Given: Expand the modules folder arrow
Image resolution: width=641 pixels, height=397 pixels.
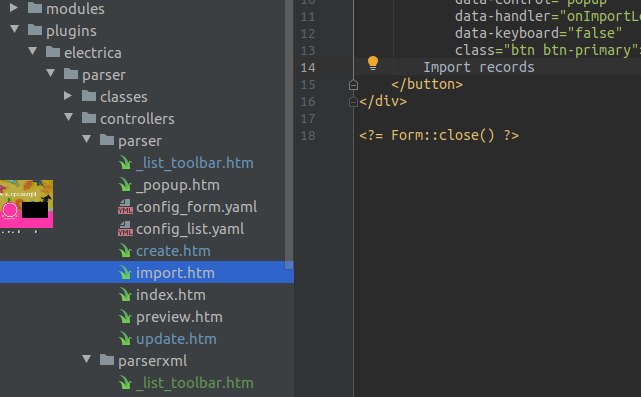Looking at the screenshot, I should tap(13, 7).
